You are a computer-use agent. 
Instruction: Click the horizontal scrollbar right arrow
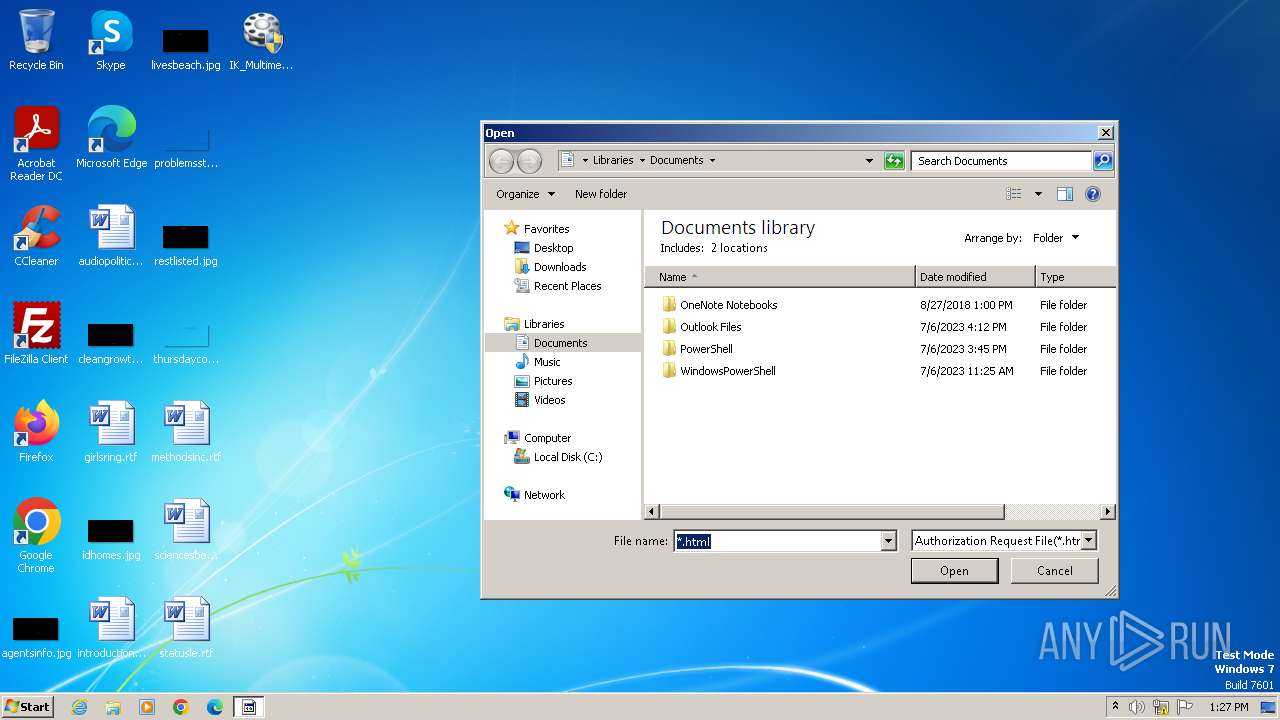coord(1107,512)
